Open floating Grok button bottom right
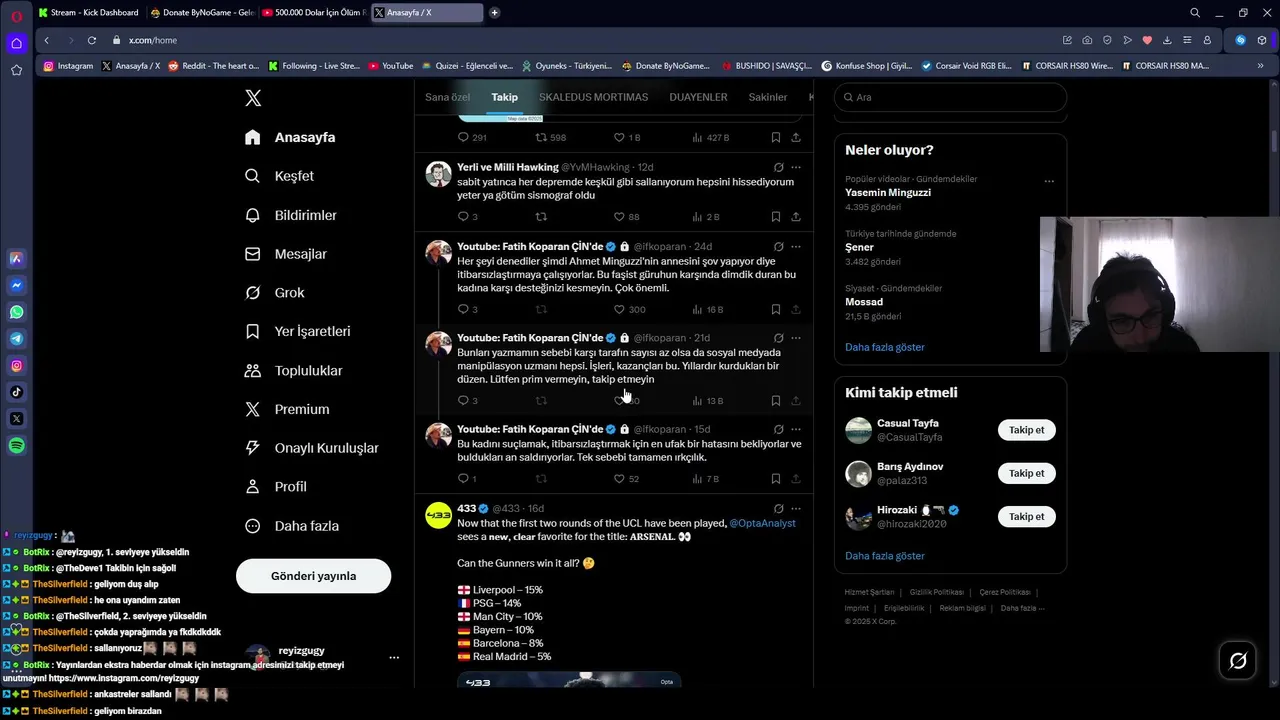The image size is (1280, 720). [1238, 661]
